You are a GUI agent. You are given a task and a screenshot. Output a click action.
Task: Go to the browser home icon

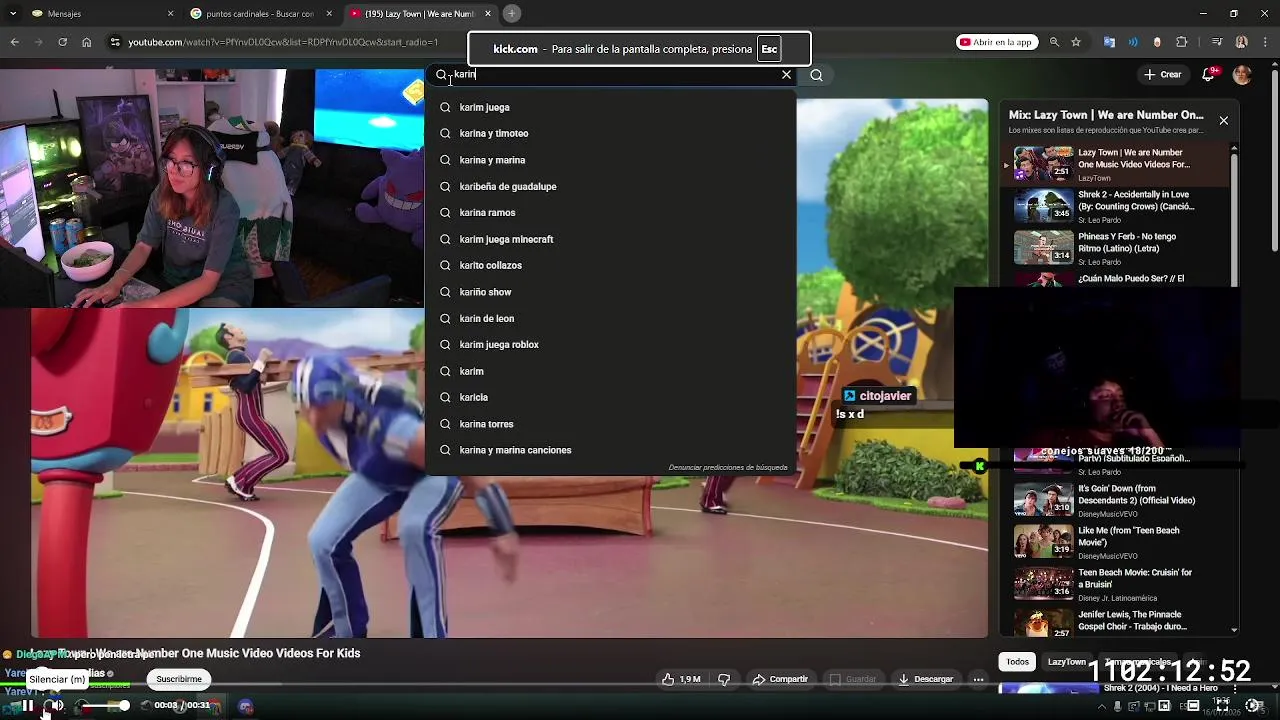point(87,42)
